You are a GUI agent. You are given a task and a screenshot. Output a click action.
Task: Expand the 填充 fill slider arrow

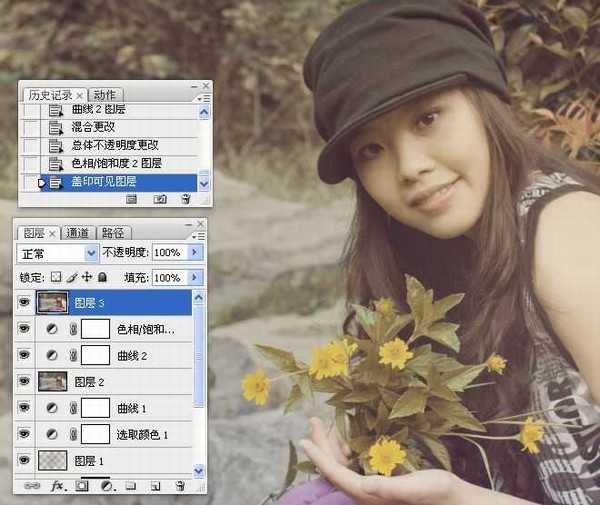[195, 277]
